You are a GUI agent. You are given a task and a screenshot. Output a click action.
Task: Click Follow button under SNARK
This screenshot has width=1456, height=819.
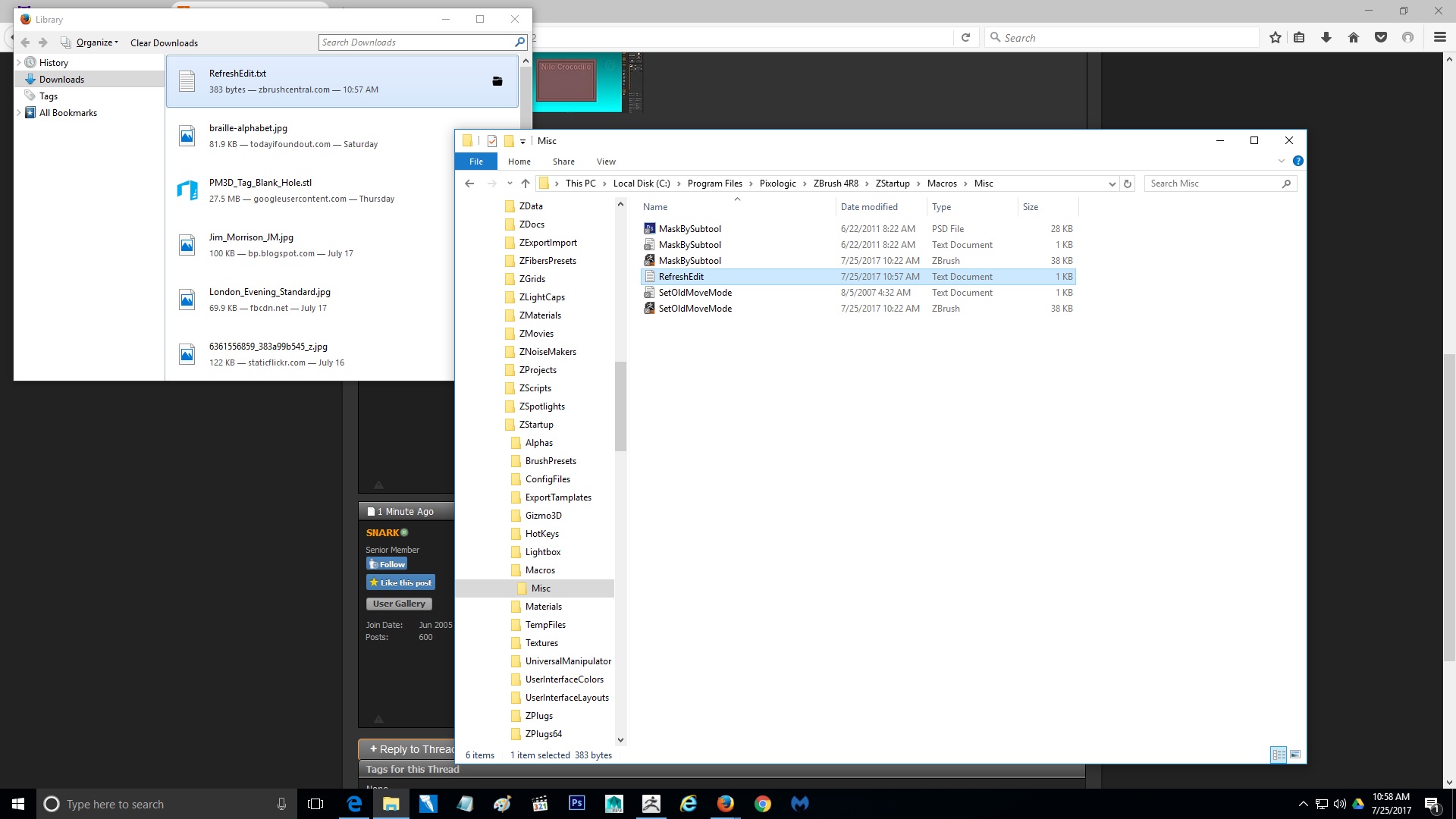pos(388,563)
